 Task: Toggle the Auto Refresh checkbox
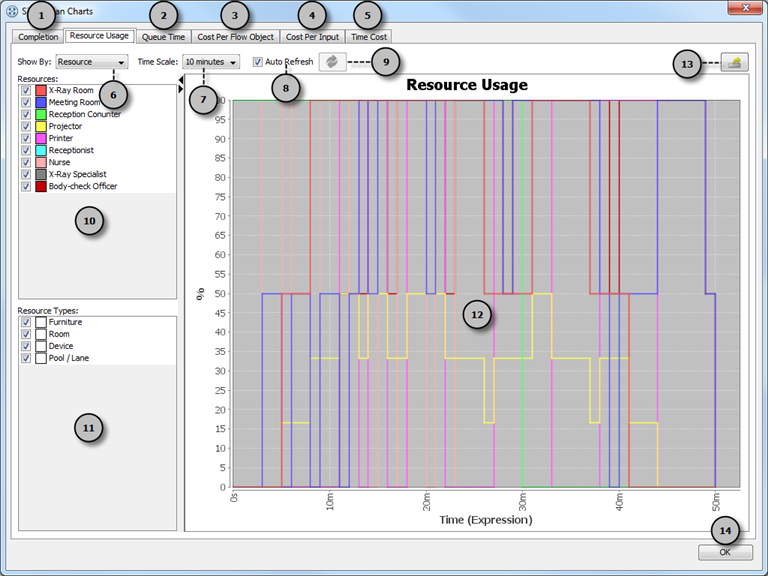point(258,62)
